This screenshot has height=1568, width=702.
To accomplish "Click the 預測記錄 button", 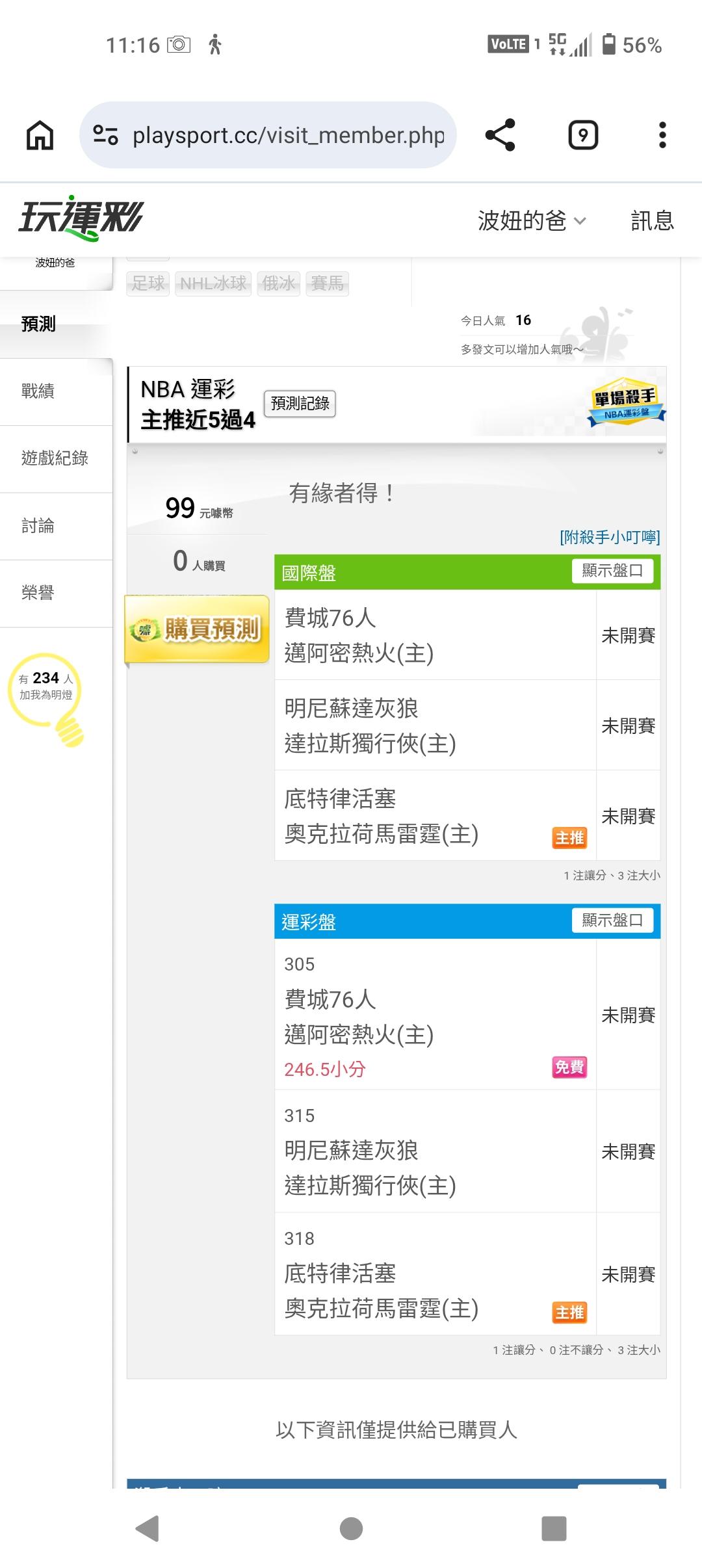I will click(300, 404).
